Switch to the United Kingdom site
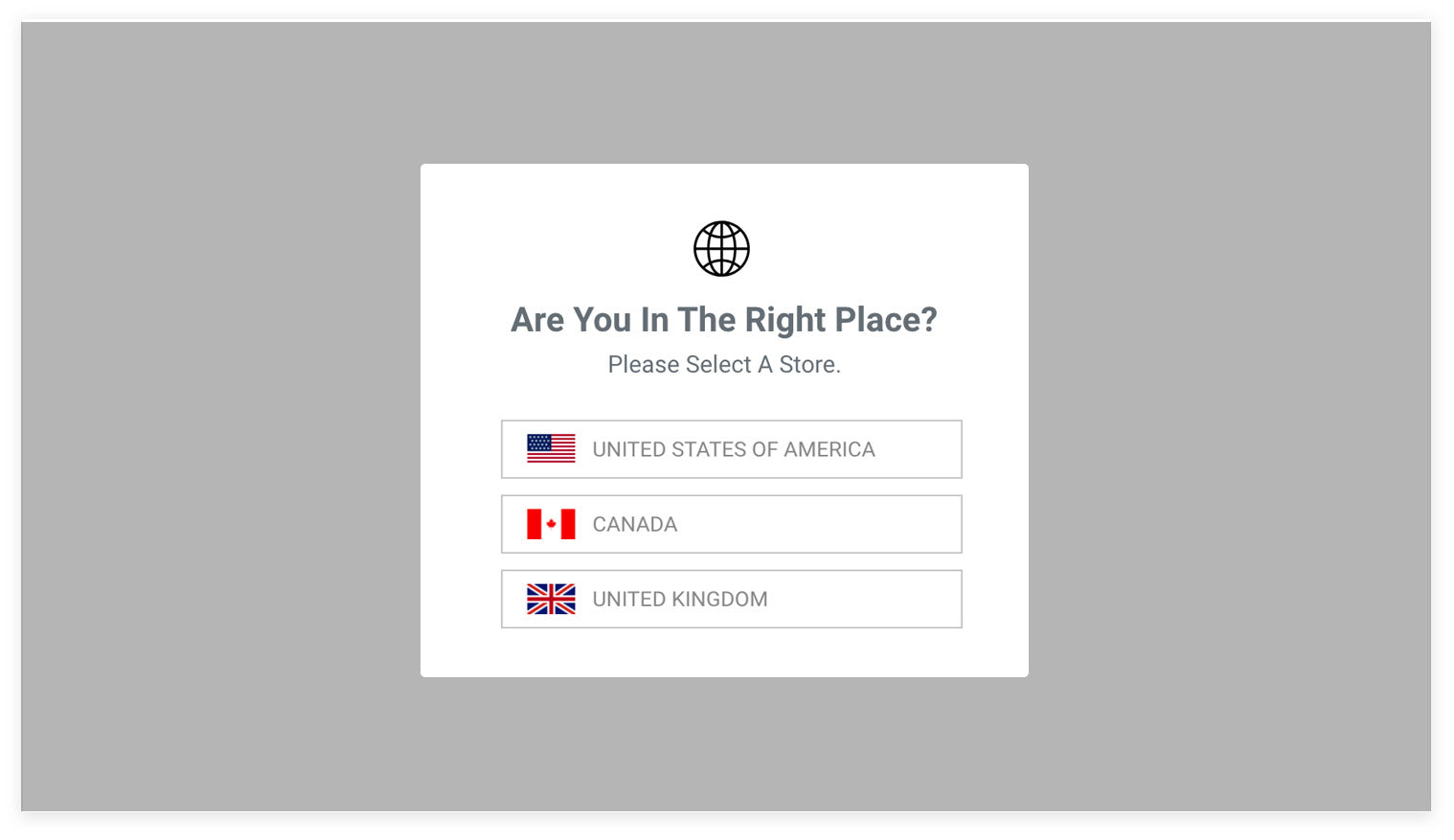 731,599
